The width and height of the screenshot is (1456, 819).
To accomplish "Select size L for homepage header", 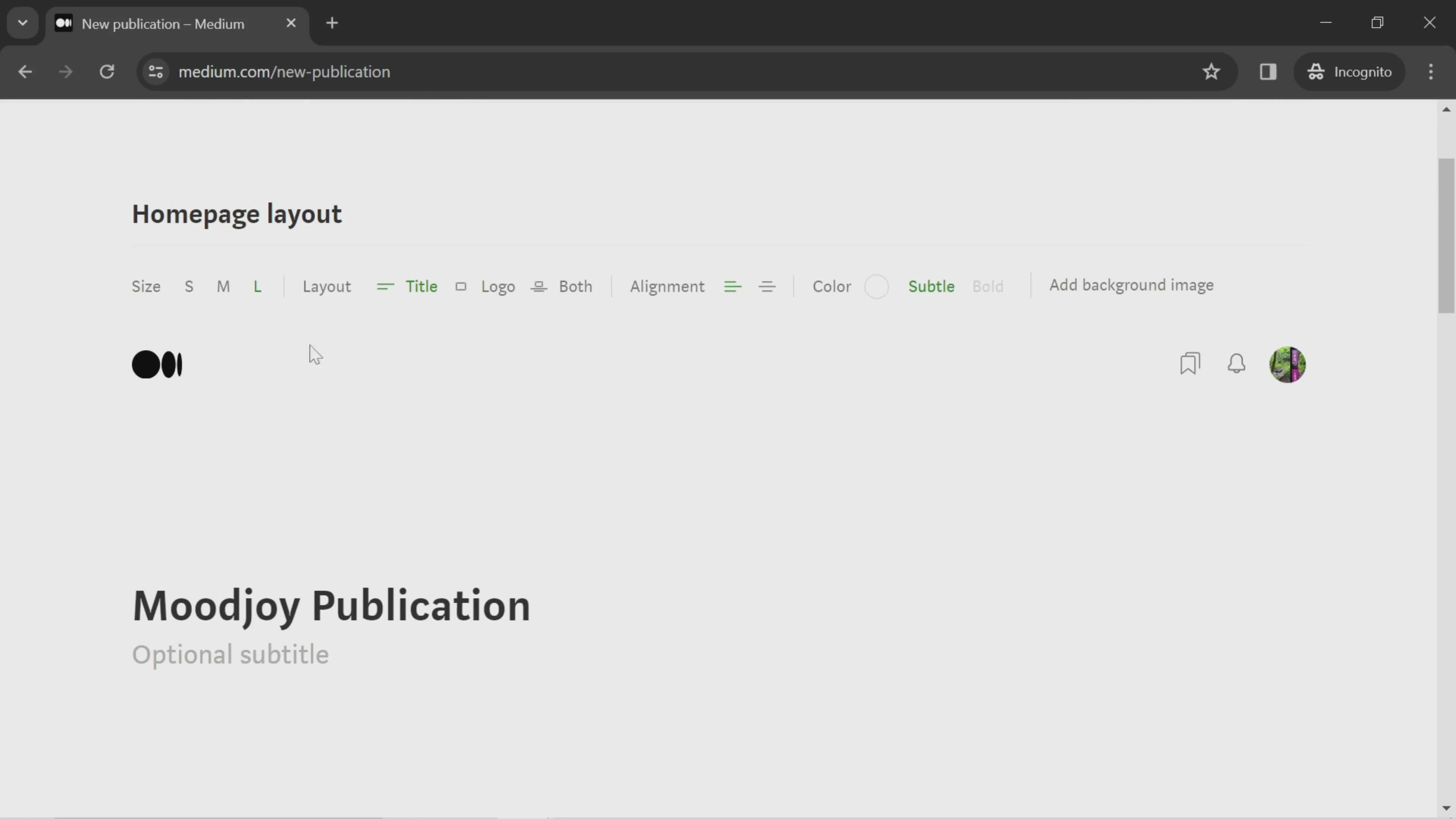I will 258,287.
